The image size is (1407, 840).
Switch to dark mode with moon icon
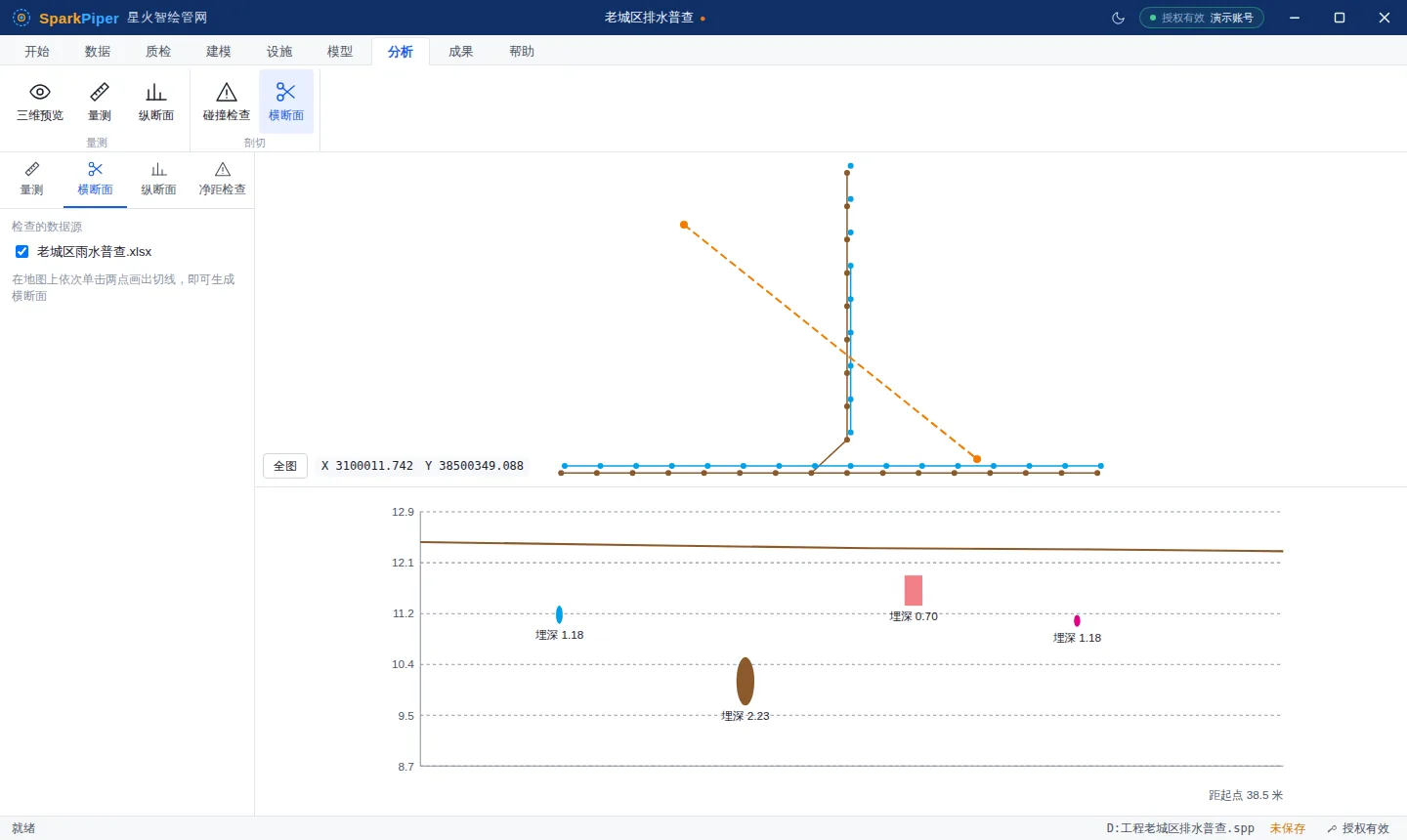1119,18
